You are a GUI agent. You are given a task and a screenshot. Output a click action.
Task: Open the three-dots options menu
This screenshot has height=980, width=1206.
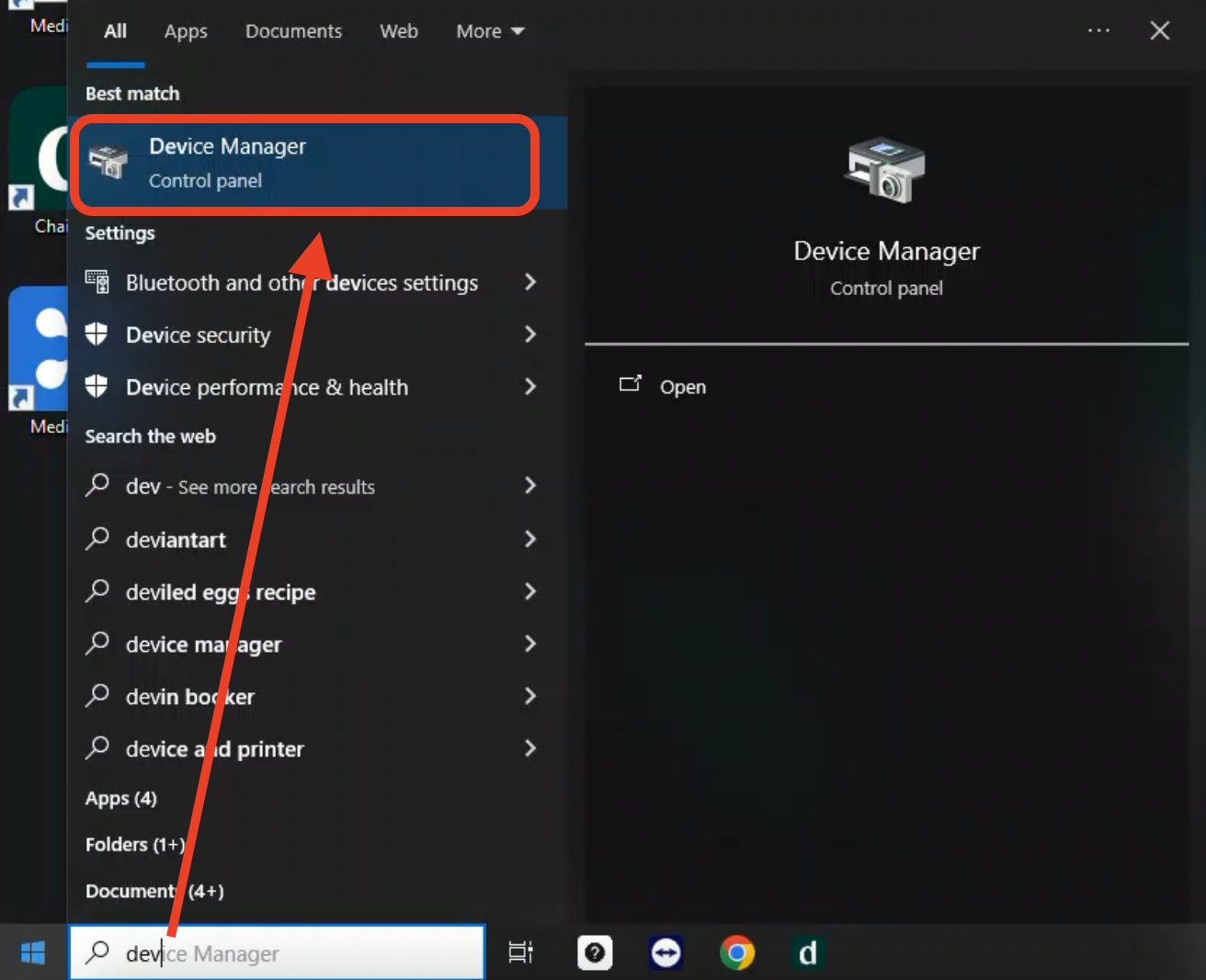click(1098, 31)
